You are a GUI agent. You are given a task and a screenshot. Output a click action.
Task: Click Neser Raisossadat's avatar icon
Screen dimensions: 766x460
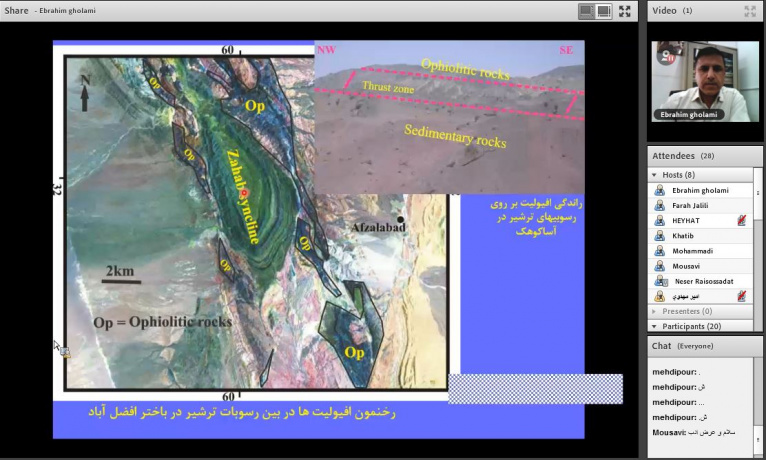(660, 282)
